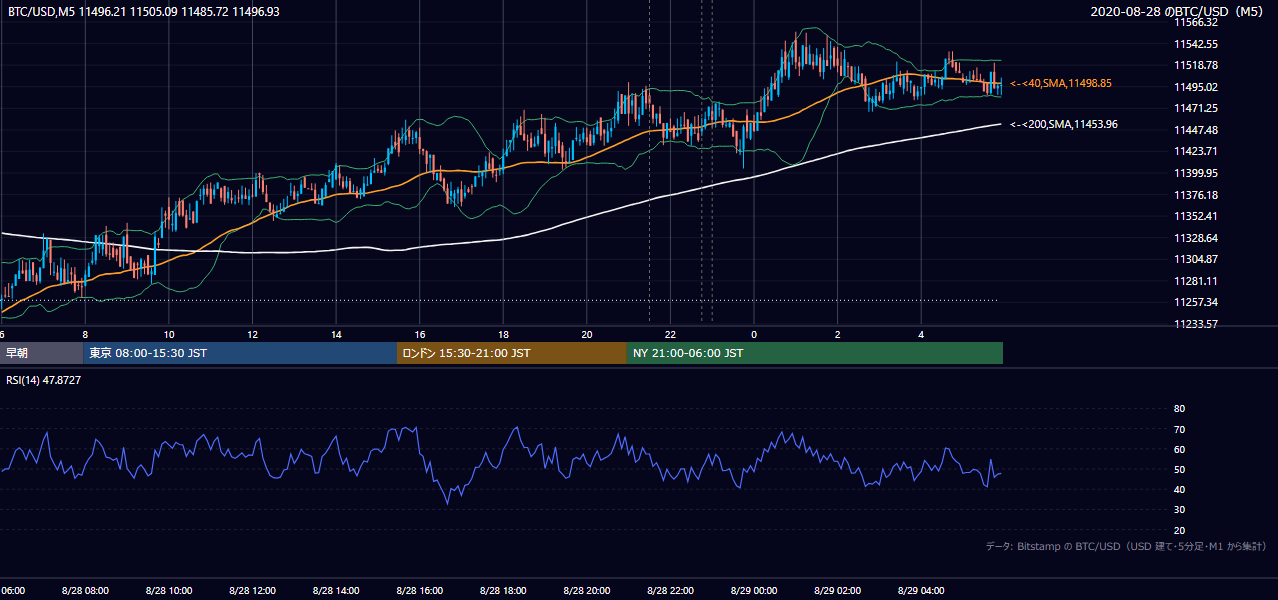Image resolution: width=1278 pixels, height=600 pixels.
Task: Click price axis value 11447.48
Action: point(1195,130)
